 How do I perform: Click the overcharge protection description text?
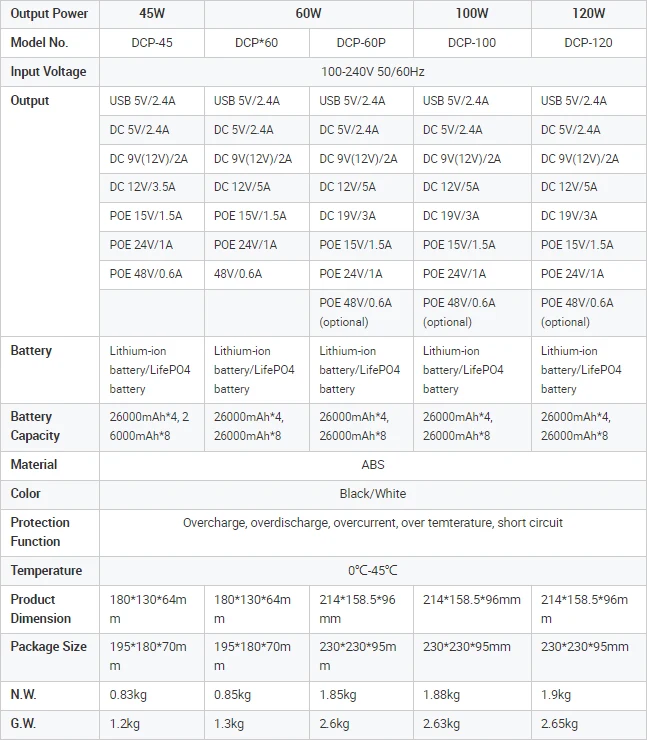click(372, 523)
